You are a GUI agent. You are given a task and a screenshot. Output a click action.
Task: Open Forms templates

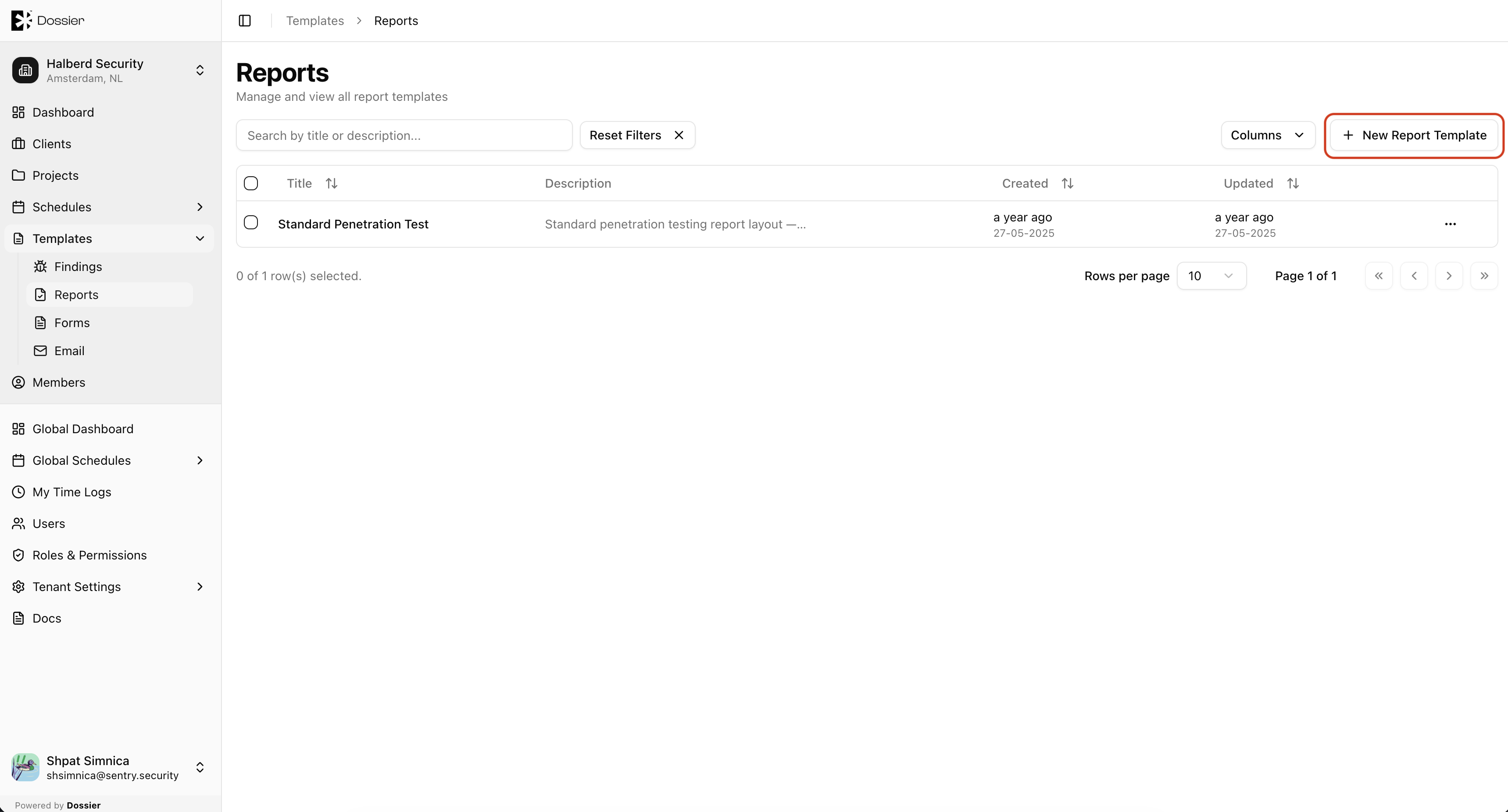click(x=110, y=323)
